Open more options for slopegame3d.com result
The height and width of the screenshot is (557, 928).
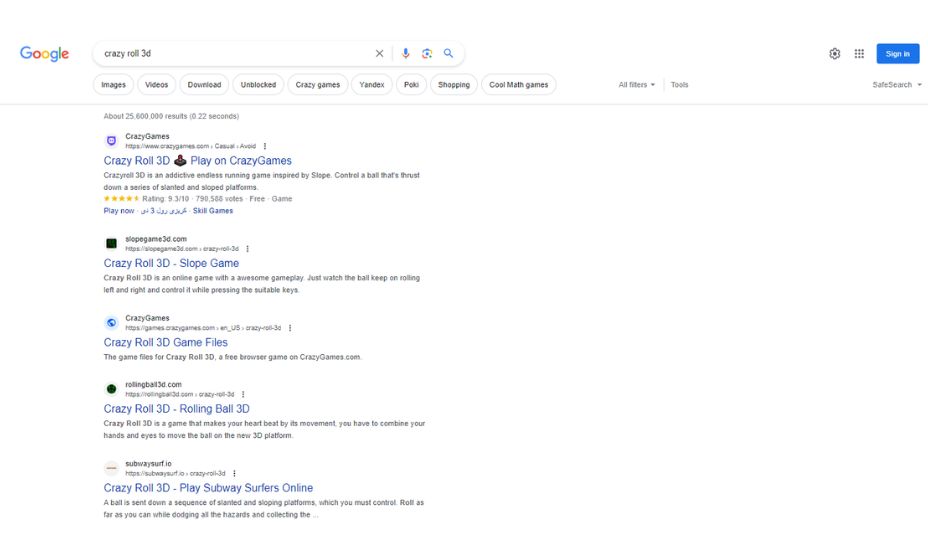pos(247,249)
